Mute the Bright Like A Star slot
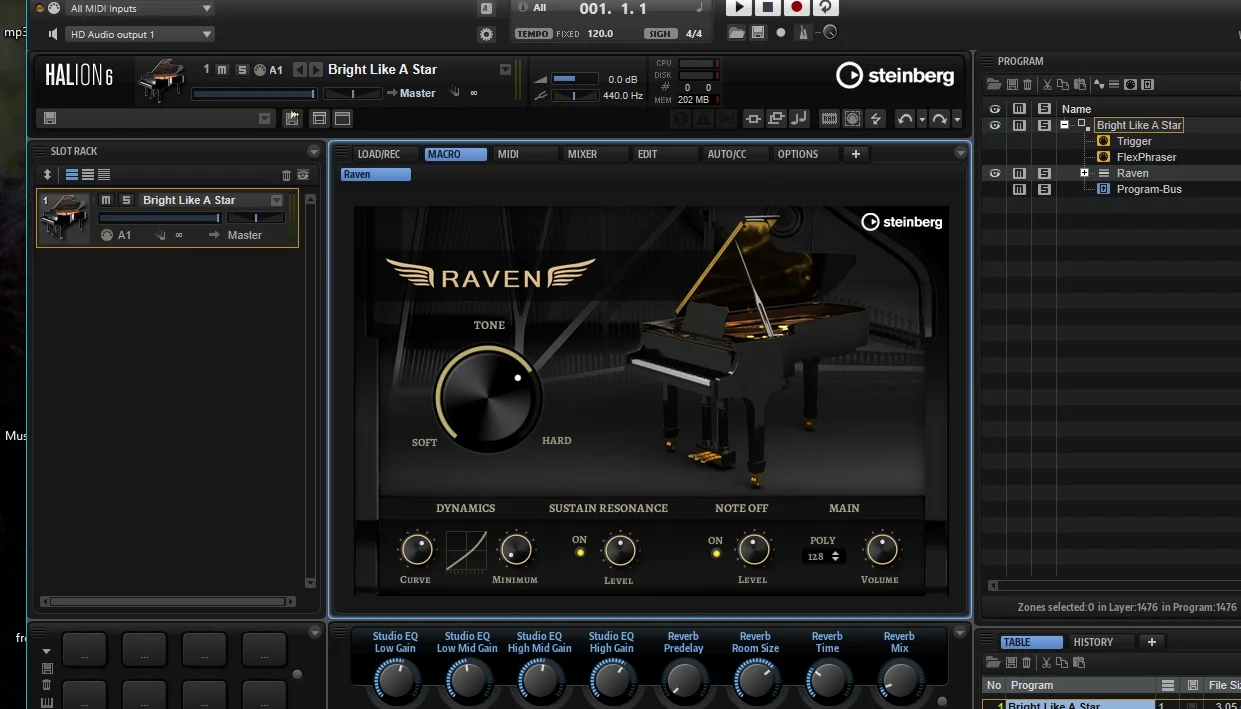 coord(106,200)
